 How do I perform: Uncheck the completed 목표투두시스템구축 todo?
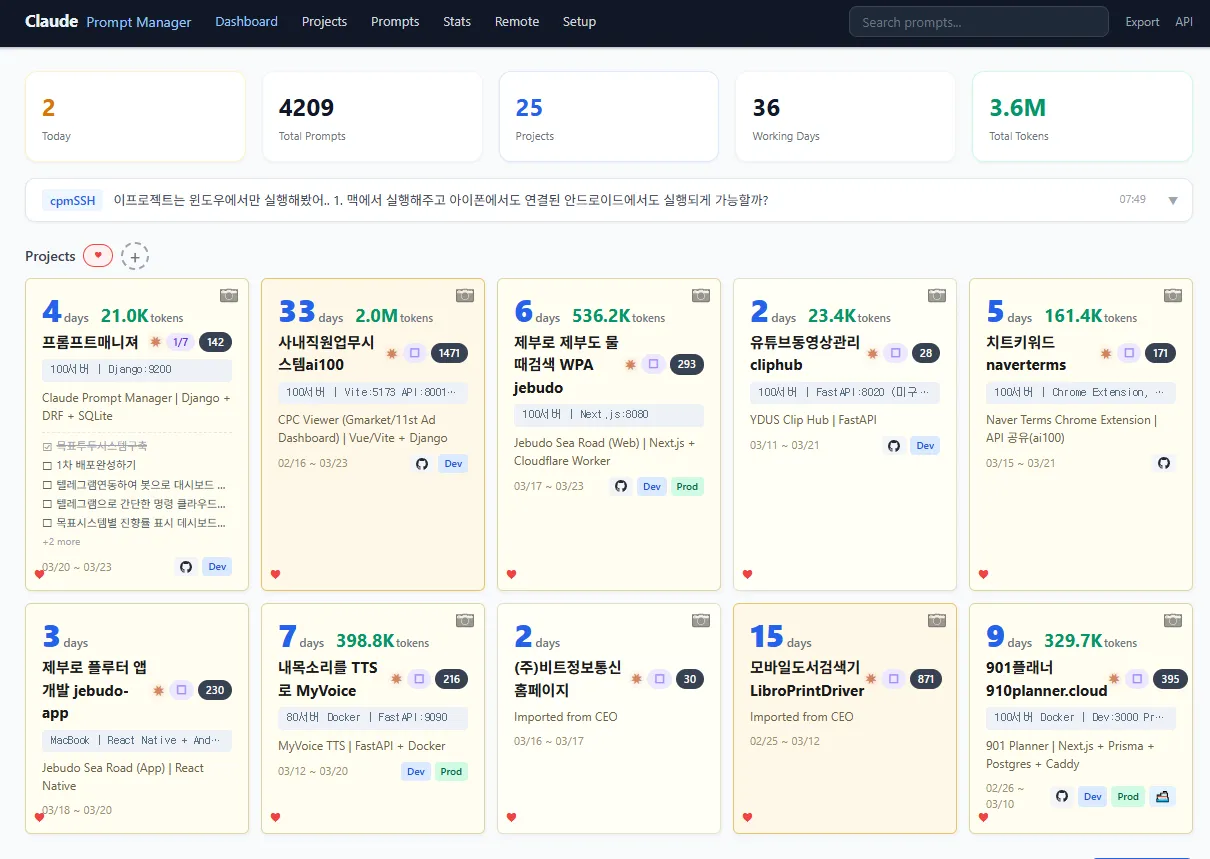tap(47, 446)
